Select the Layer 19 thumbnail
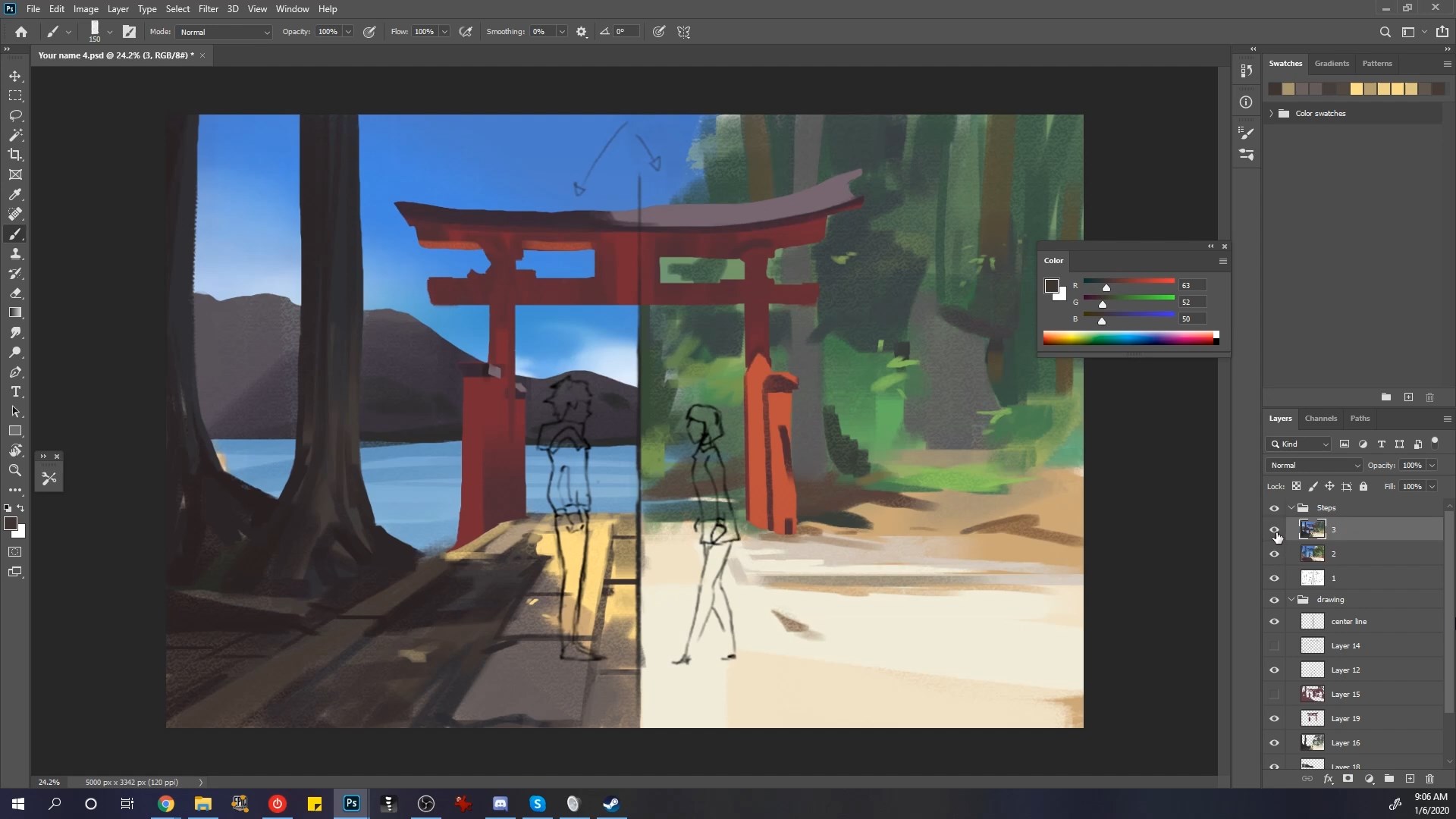The height and width of the screenshot is (819, 1456). point(1312,719)
